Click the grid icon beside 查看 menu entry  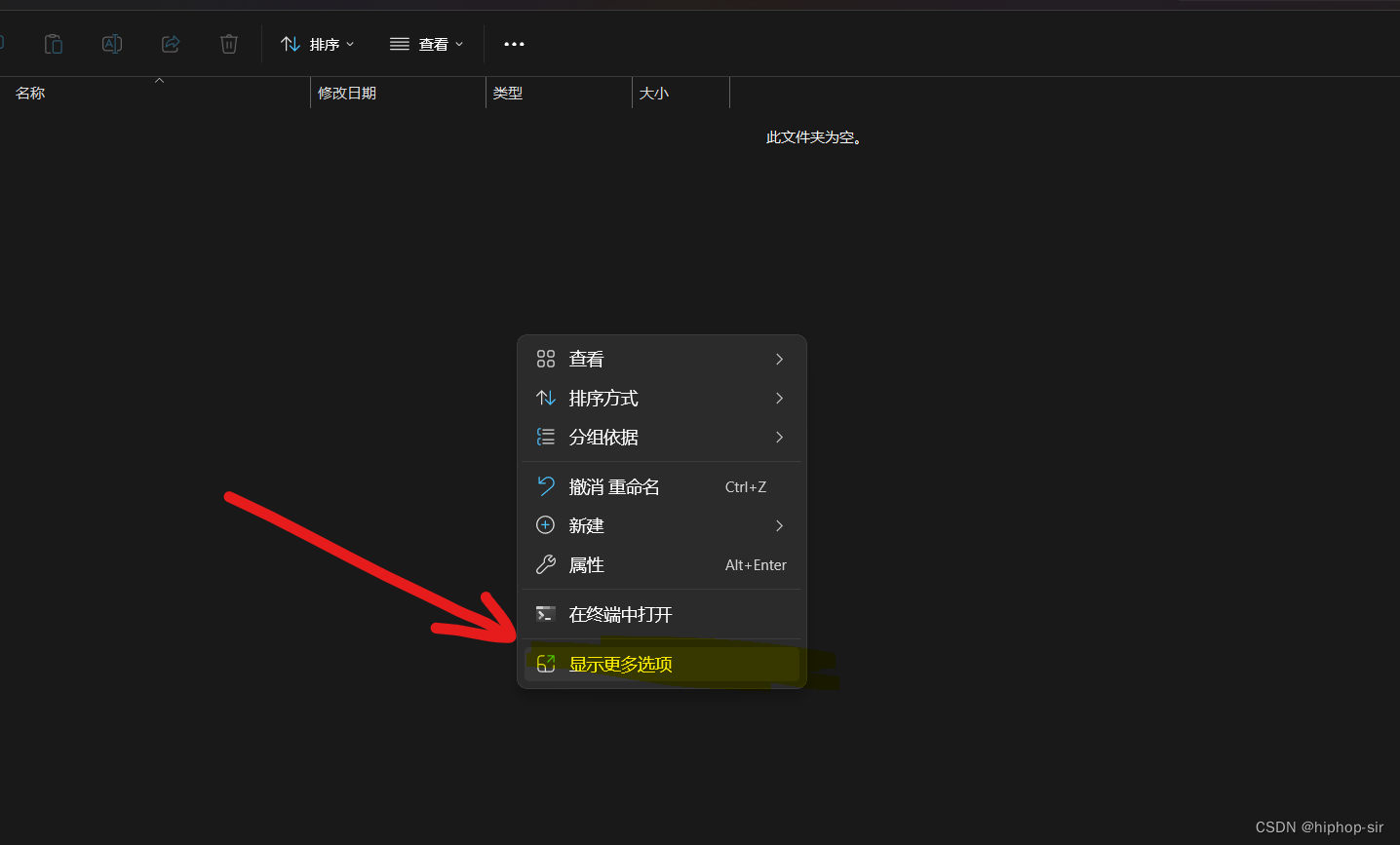click(x=546, y=359)
